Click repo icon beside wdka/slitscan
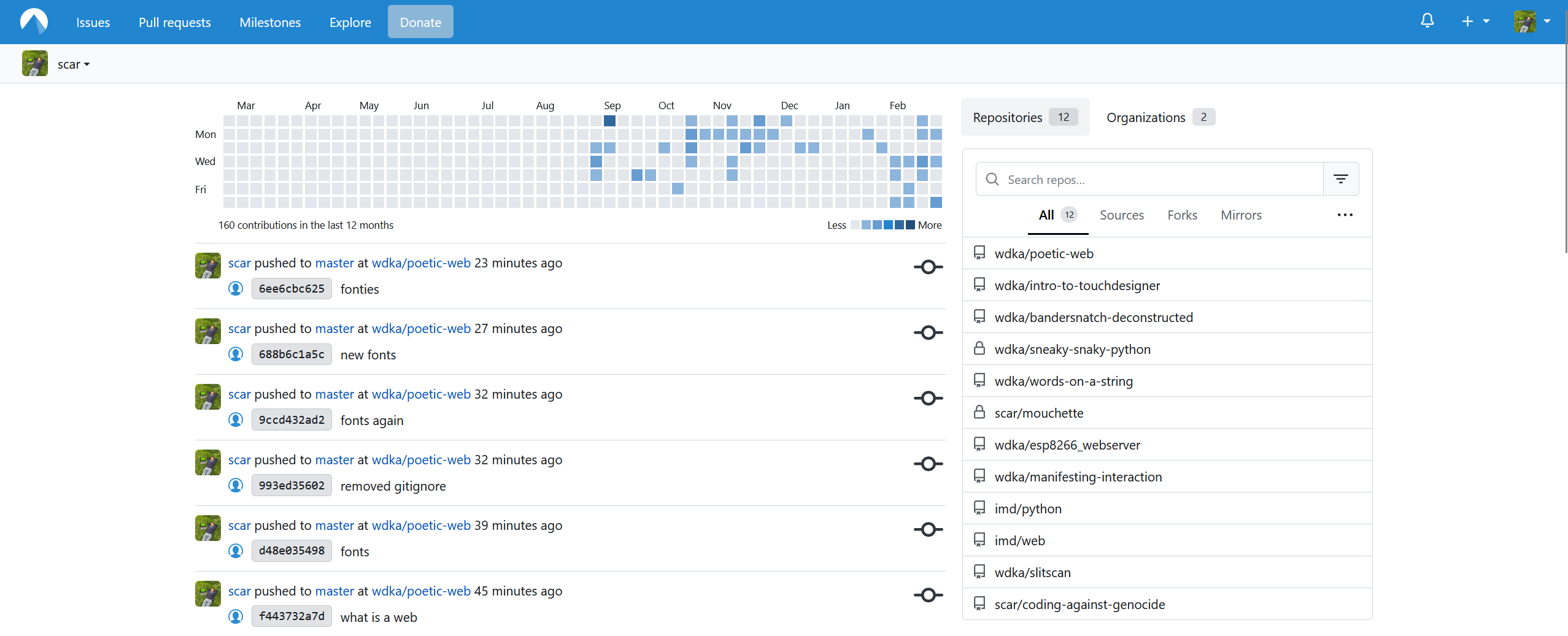This screenshot has height=636, width=1568. (979, 572)
